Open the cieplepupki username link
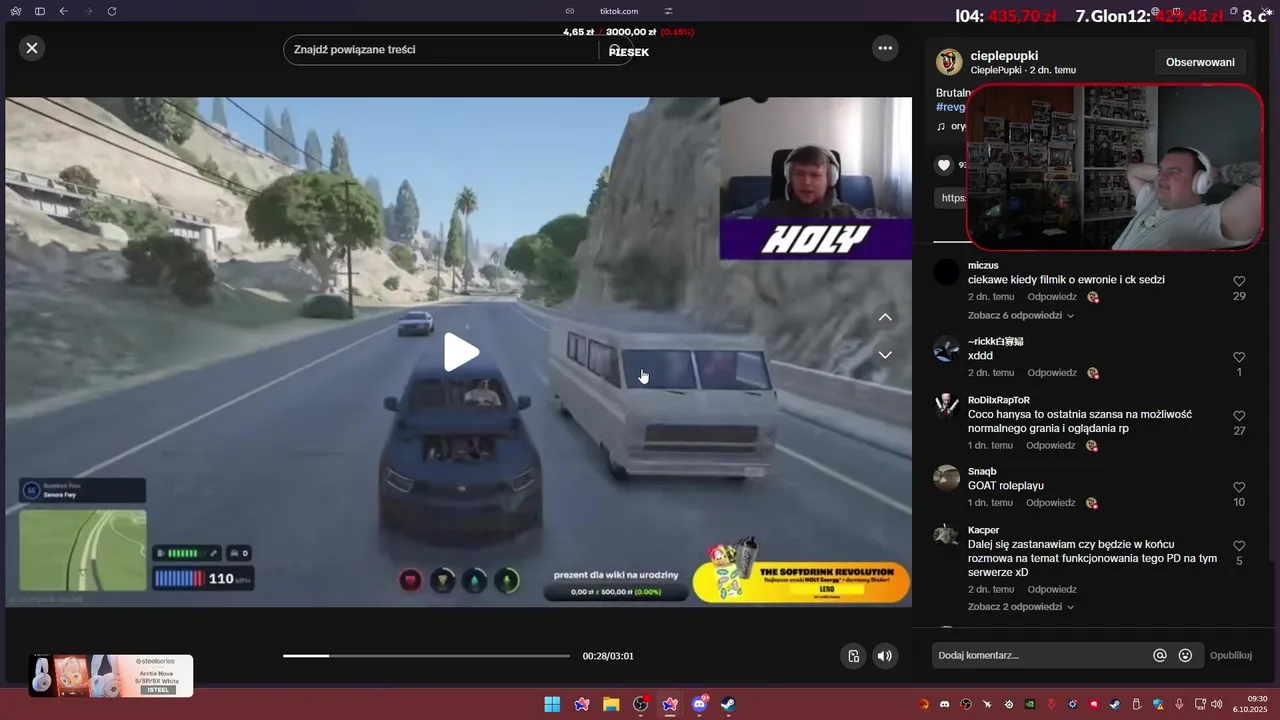1280x720 pixels. (1004, 55)
